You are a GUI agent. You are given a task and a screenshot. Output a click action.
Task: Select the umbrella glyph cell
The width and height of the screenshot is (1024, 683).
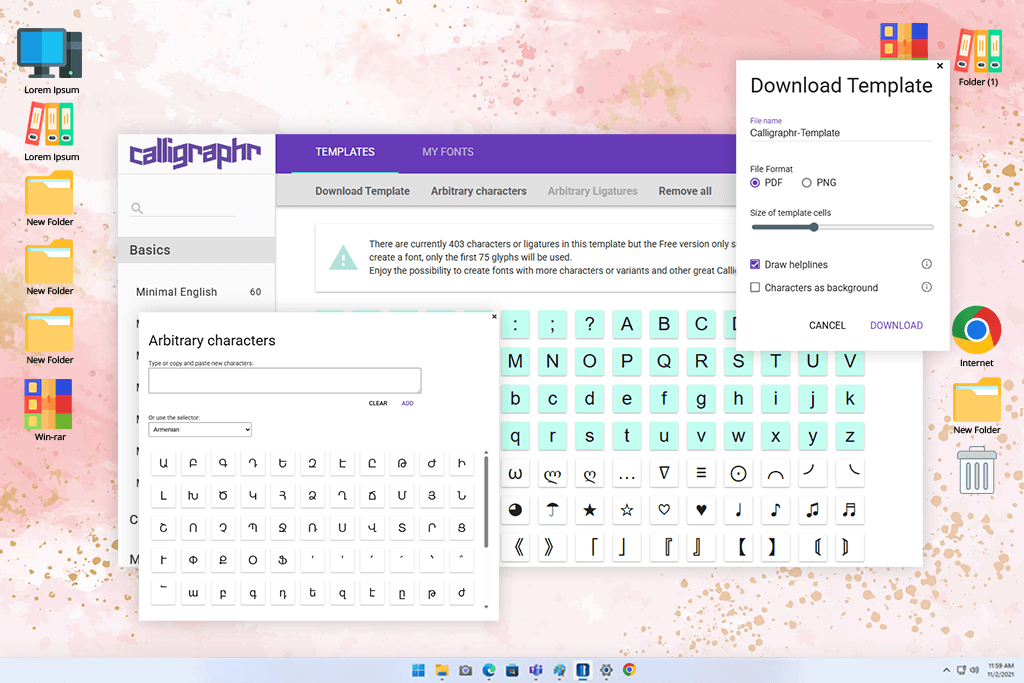tap(552, 510)
